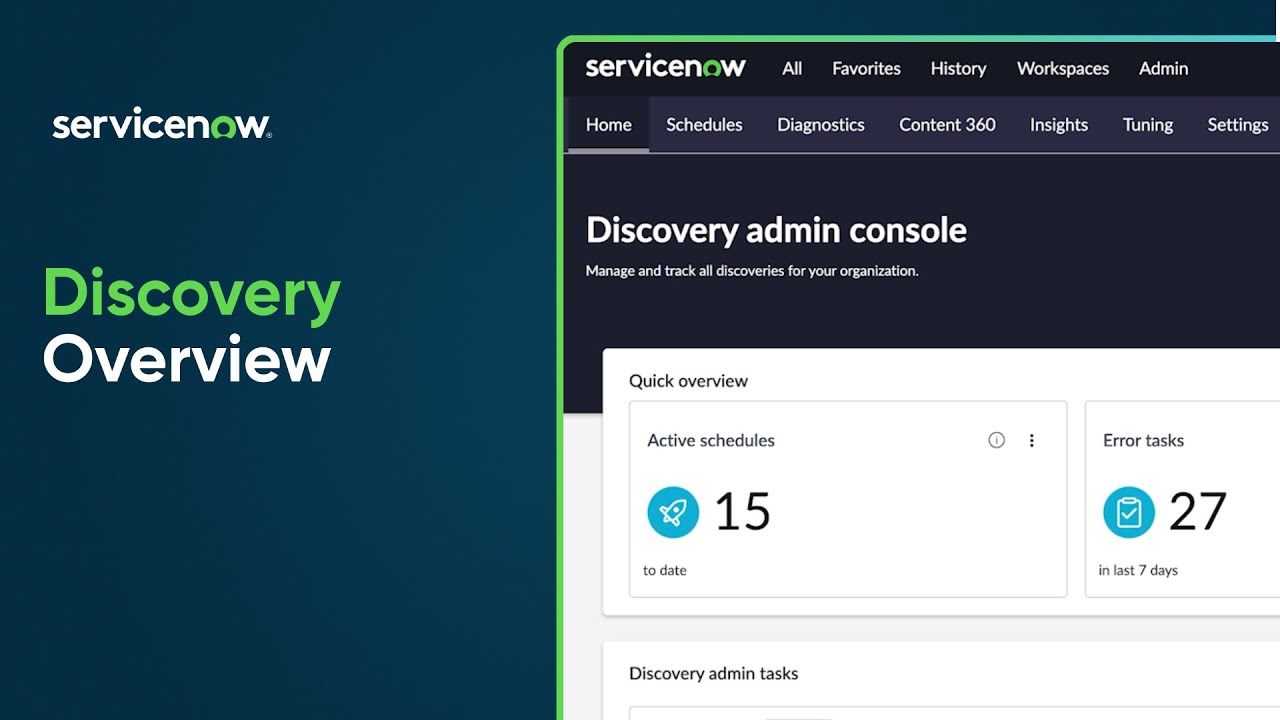
Task: Open the Insights tab
Action: [x=1058, y=124]
